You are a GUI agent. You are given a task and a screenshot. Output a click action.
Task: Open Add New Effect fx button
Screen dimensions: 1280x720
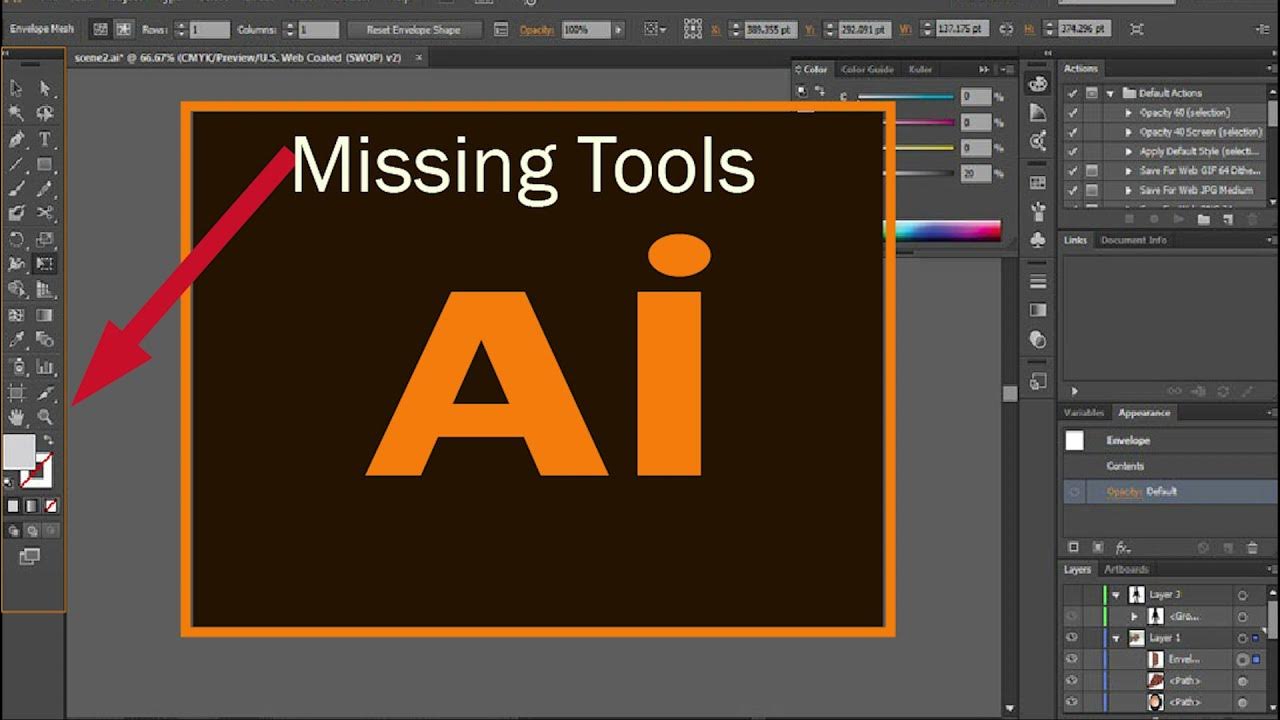[x=1123, y=548]
